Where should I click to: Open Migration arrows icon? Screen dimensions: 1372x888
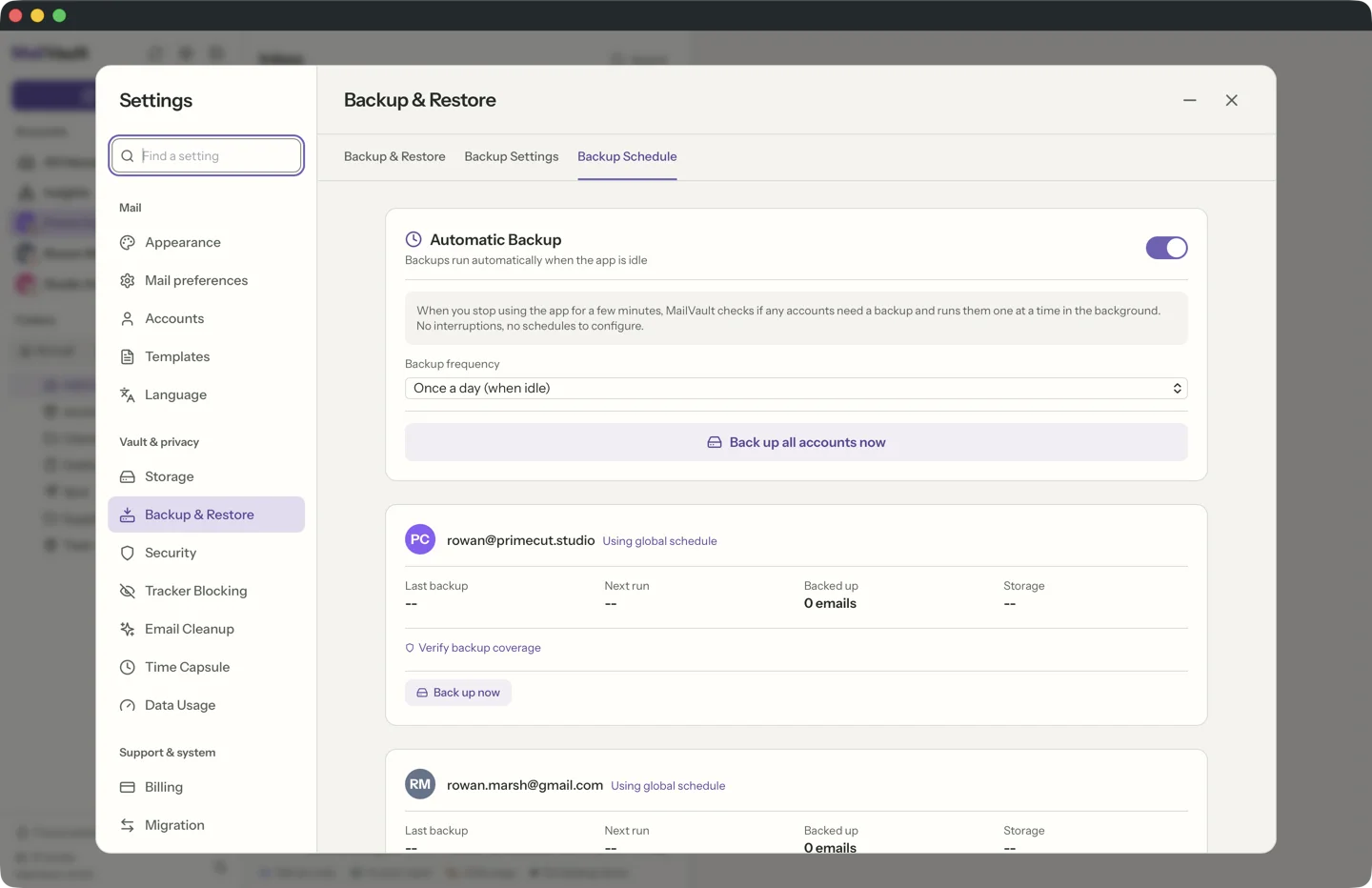pyautogui.click(x=128, y=825)
